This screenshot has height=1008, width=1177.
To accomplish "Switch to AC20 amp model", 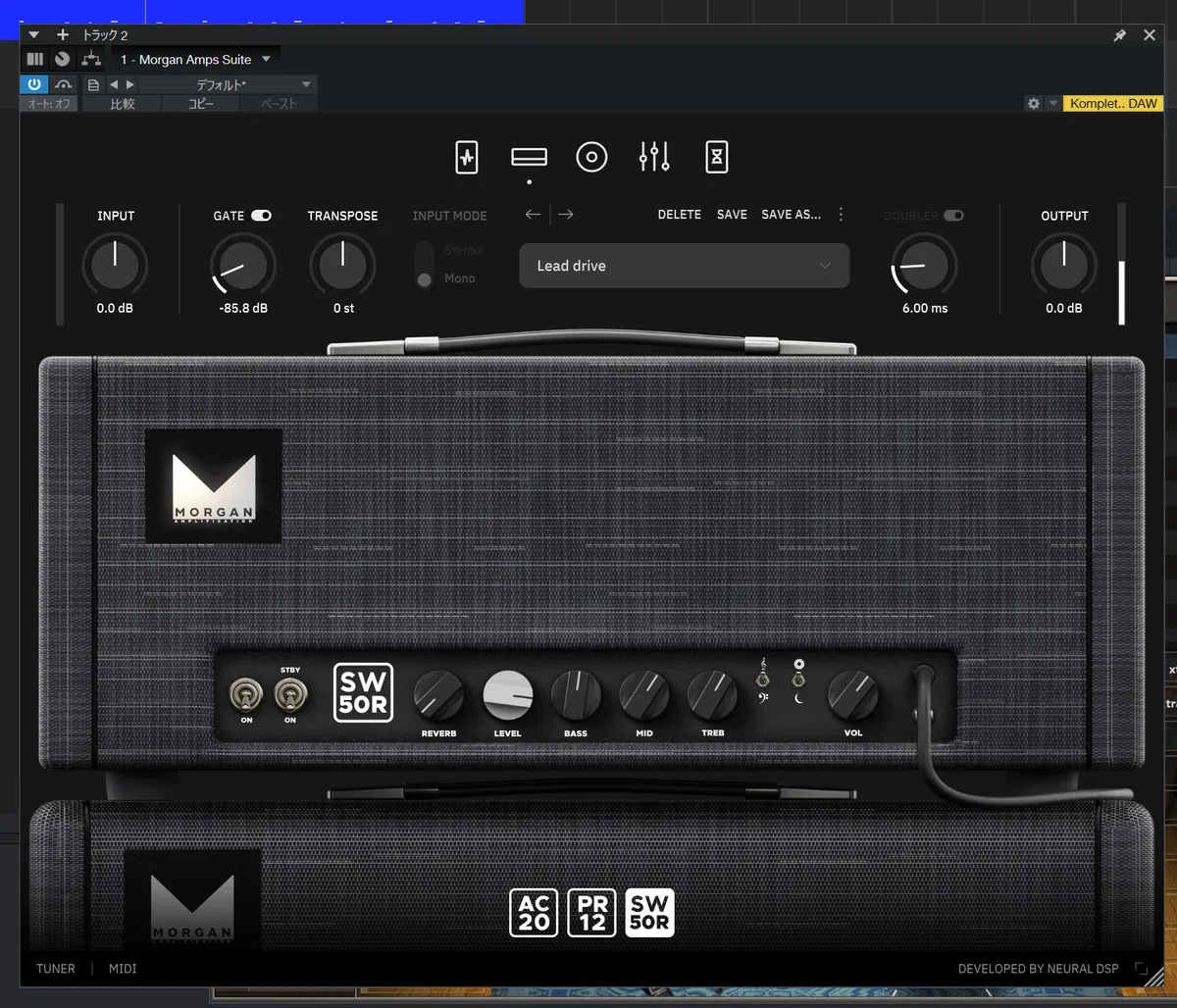I will pyautogui.click(x=535, y=913).
